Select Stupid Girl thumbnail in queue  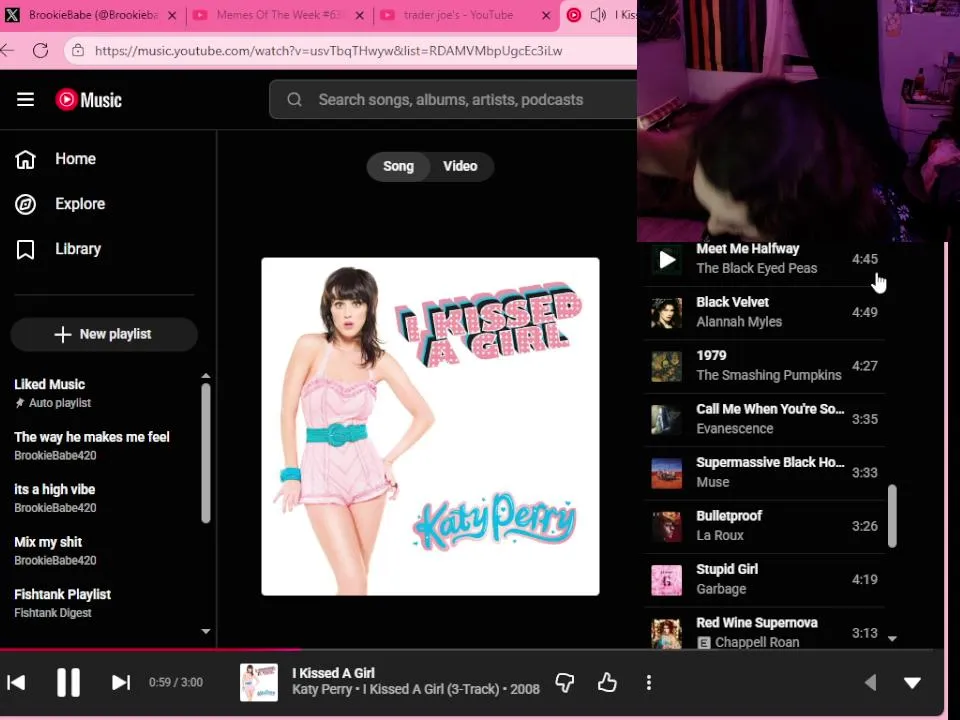click(667, 580)
